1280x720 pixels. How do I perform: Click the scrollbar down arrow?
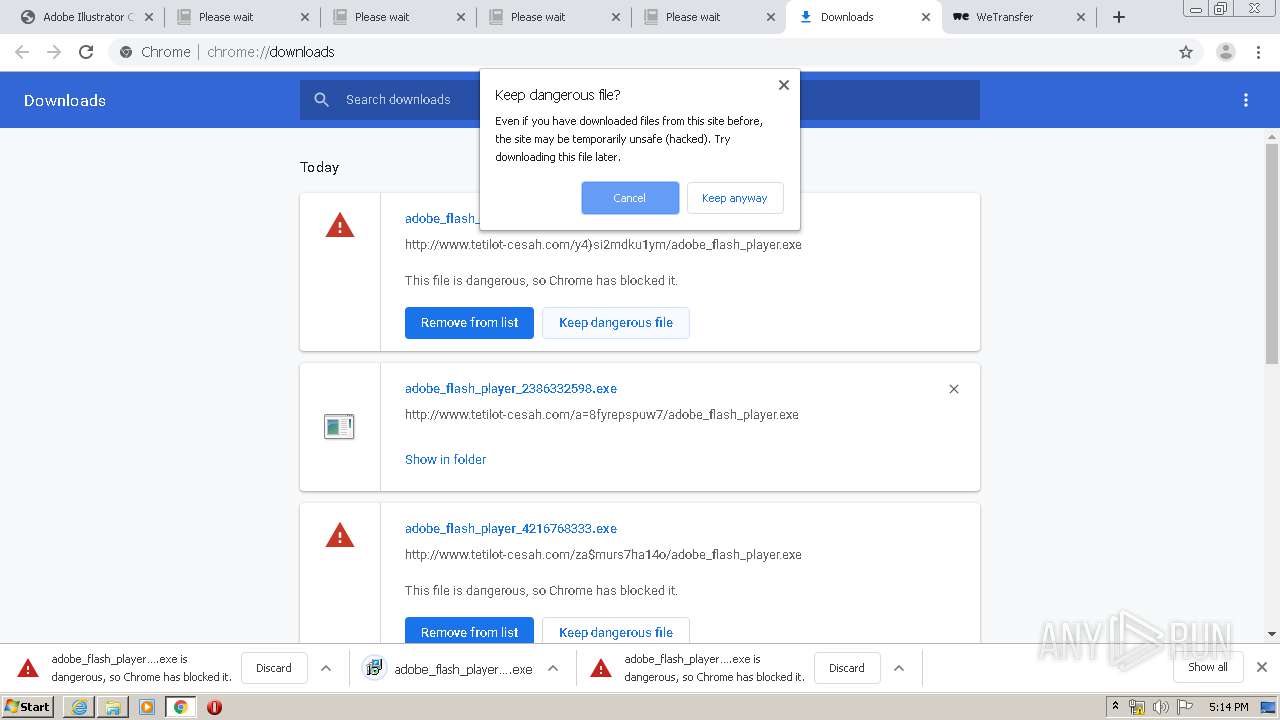[1272, 633]
